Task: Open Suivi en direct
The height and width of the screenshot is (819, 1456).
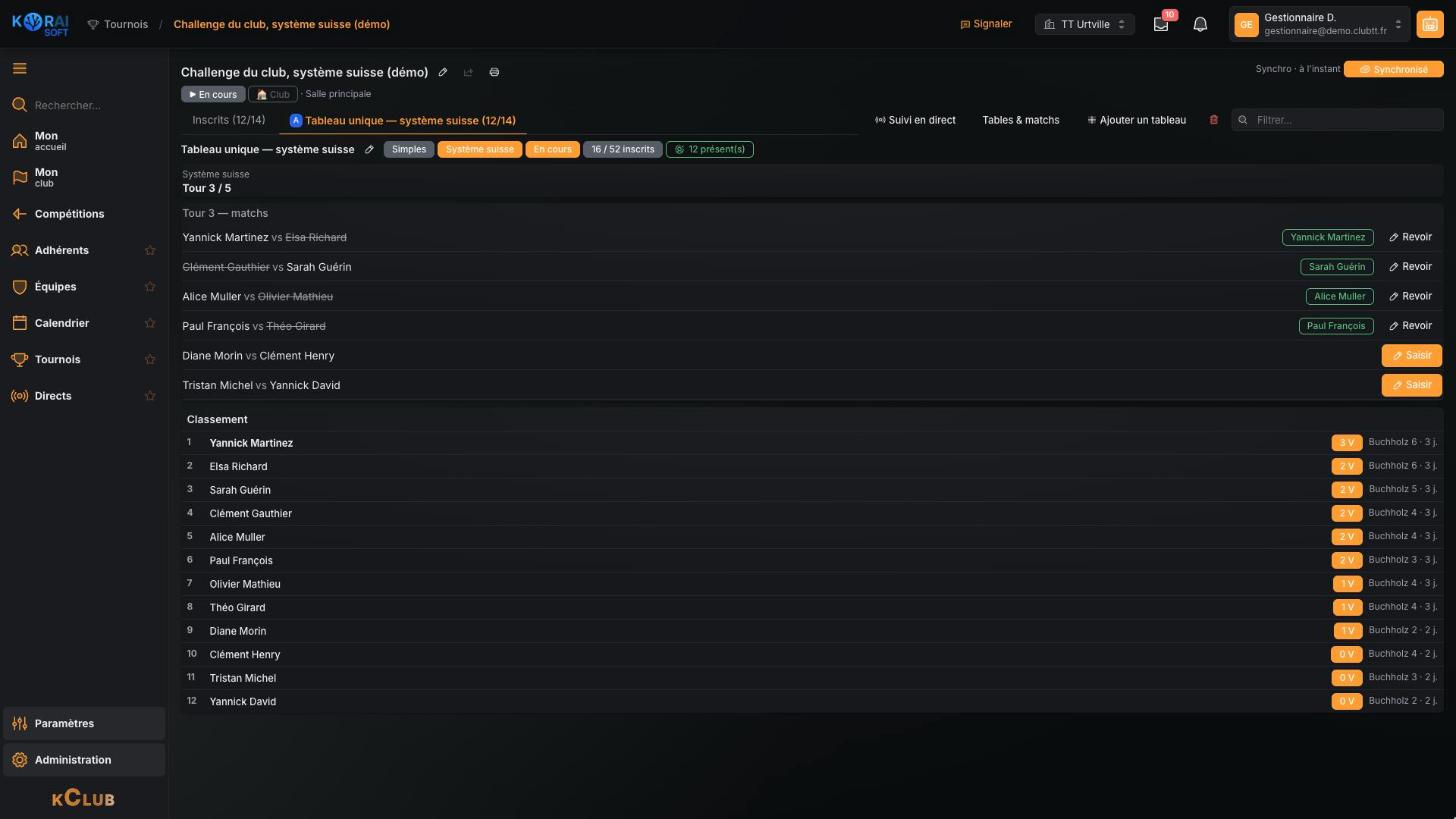Action: pos(915,120)
